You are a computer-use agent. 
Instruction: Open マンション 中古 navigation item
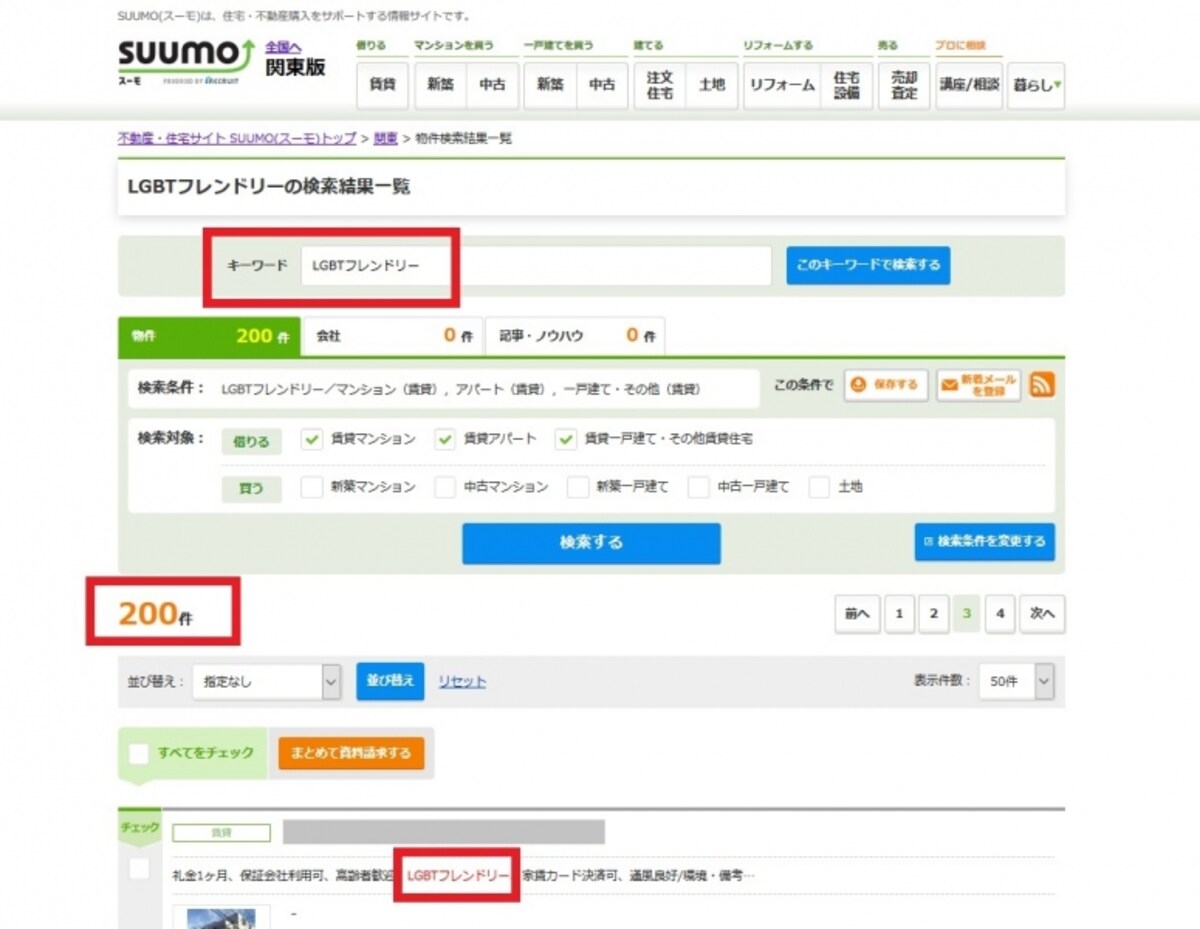point(492,85)
